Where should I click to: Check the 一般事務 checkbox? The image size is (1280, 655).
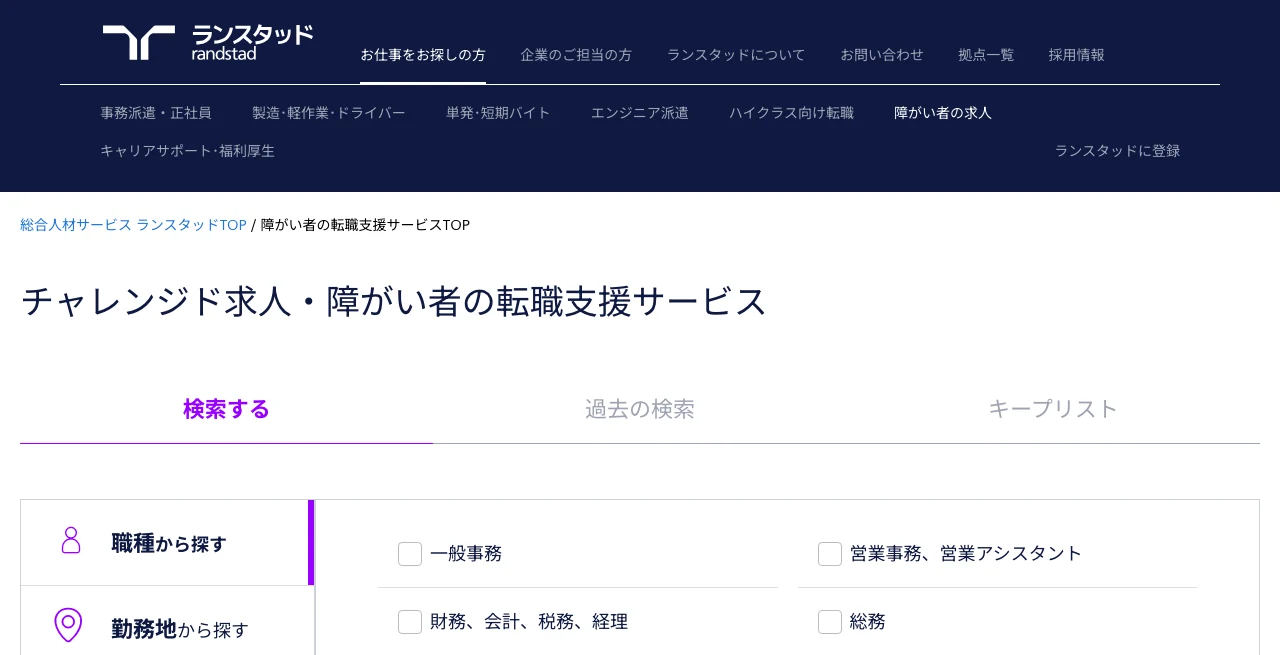(410, 554)
